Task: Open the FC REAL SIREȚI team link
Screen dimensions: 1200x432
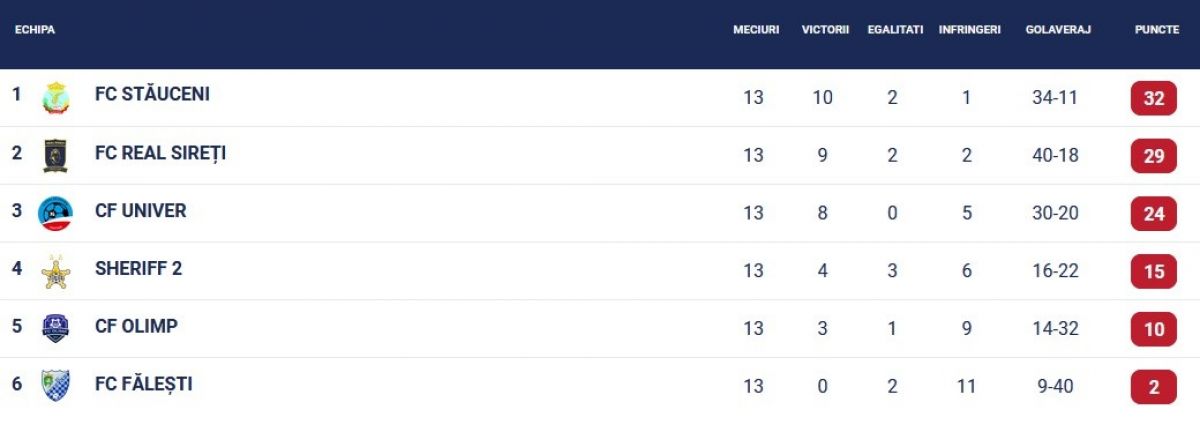Action: pyautogui.click(x=160, y=153)
